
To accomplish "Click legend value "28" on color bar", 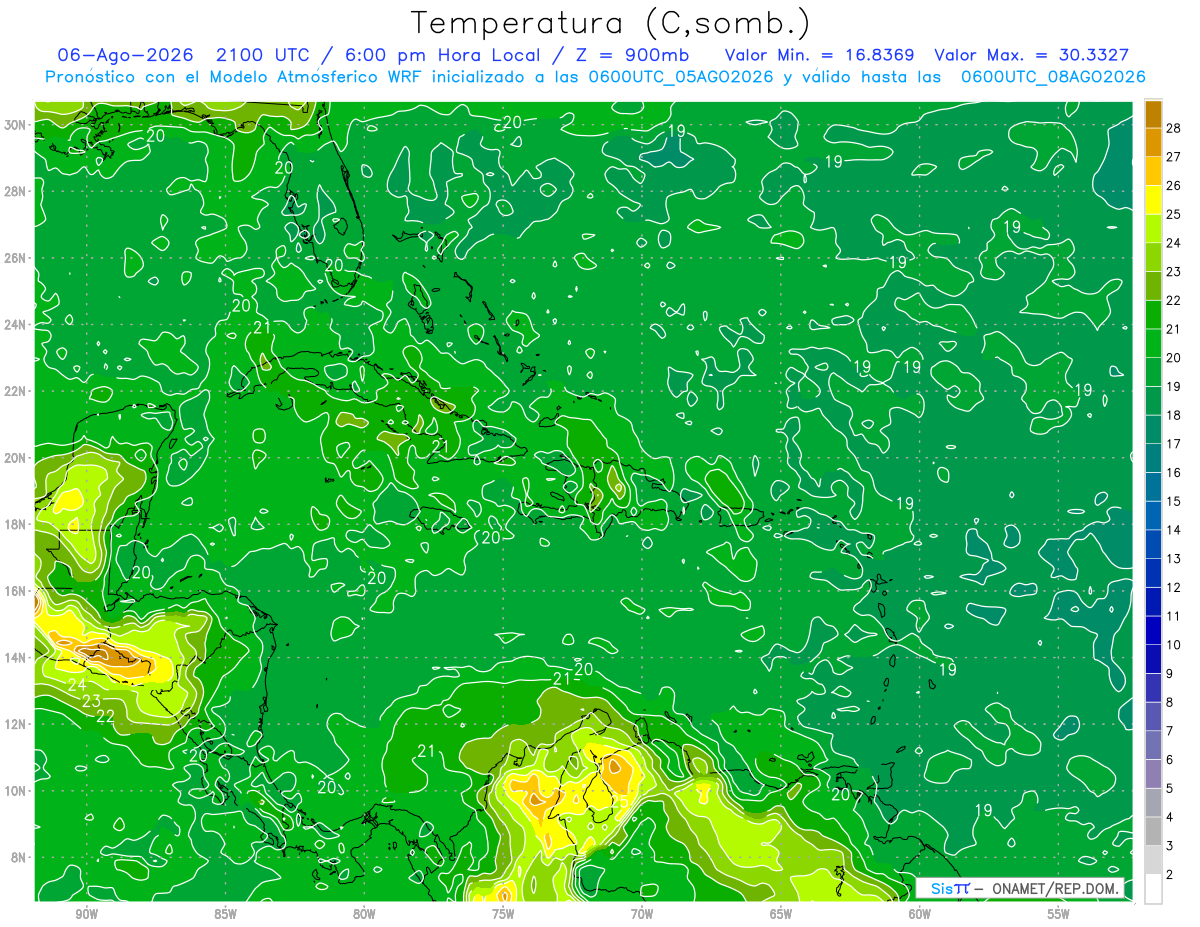I will click(1174, 128).
